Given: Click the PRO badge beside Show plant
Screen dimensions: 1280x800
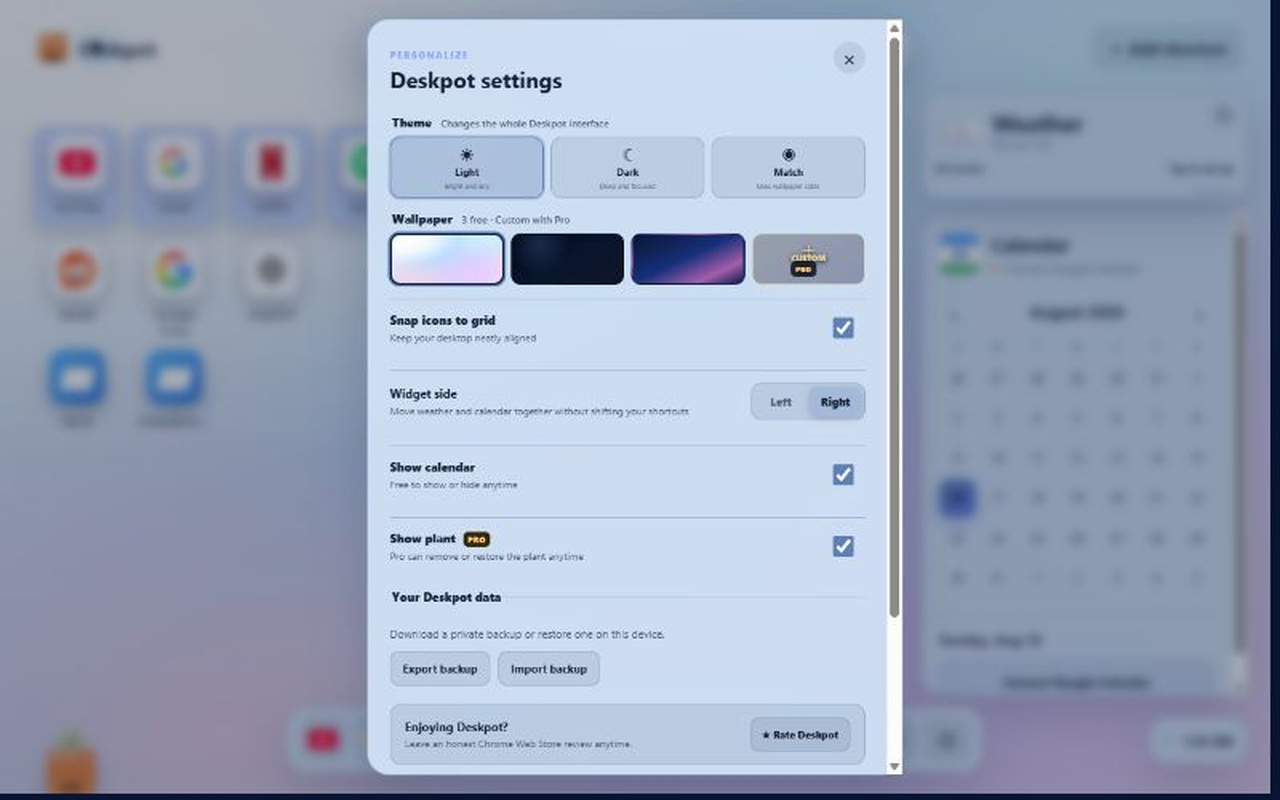Looking at the screenshot, I should pos(477,539).
